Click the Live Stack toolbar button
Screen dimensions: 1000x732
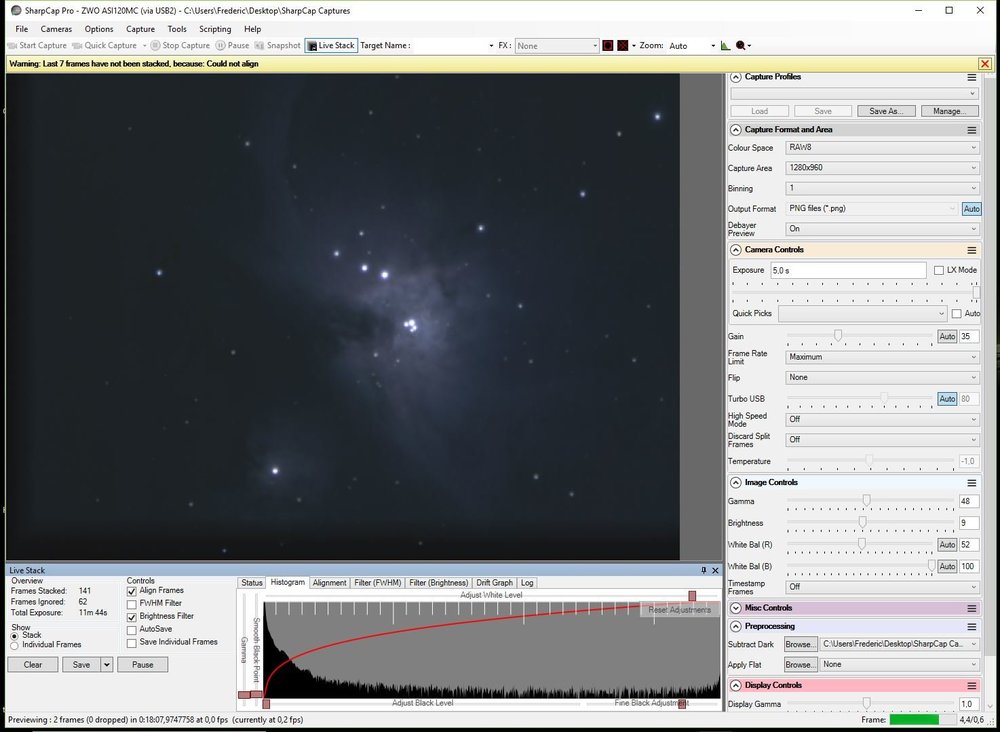(x=331, y=45)
